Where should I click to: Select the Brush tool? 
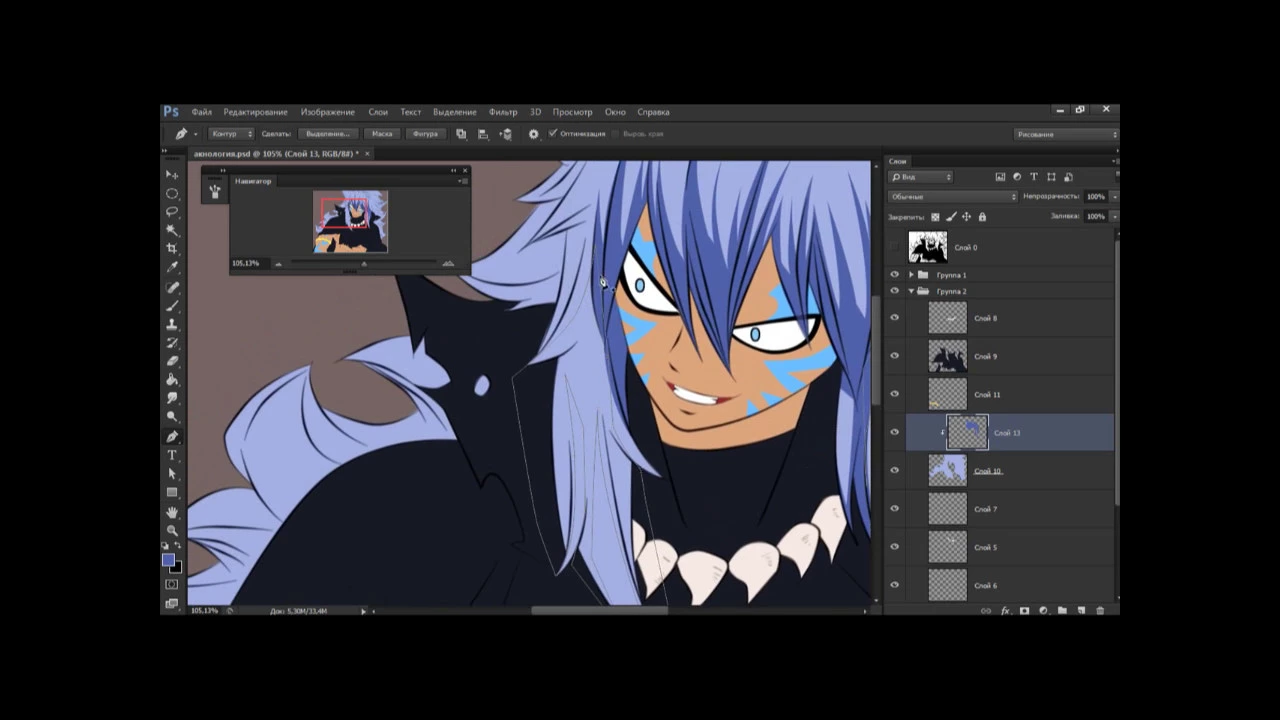[x=172, y=306]
